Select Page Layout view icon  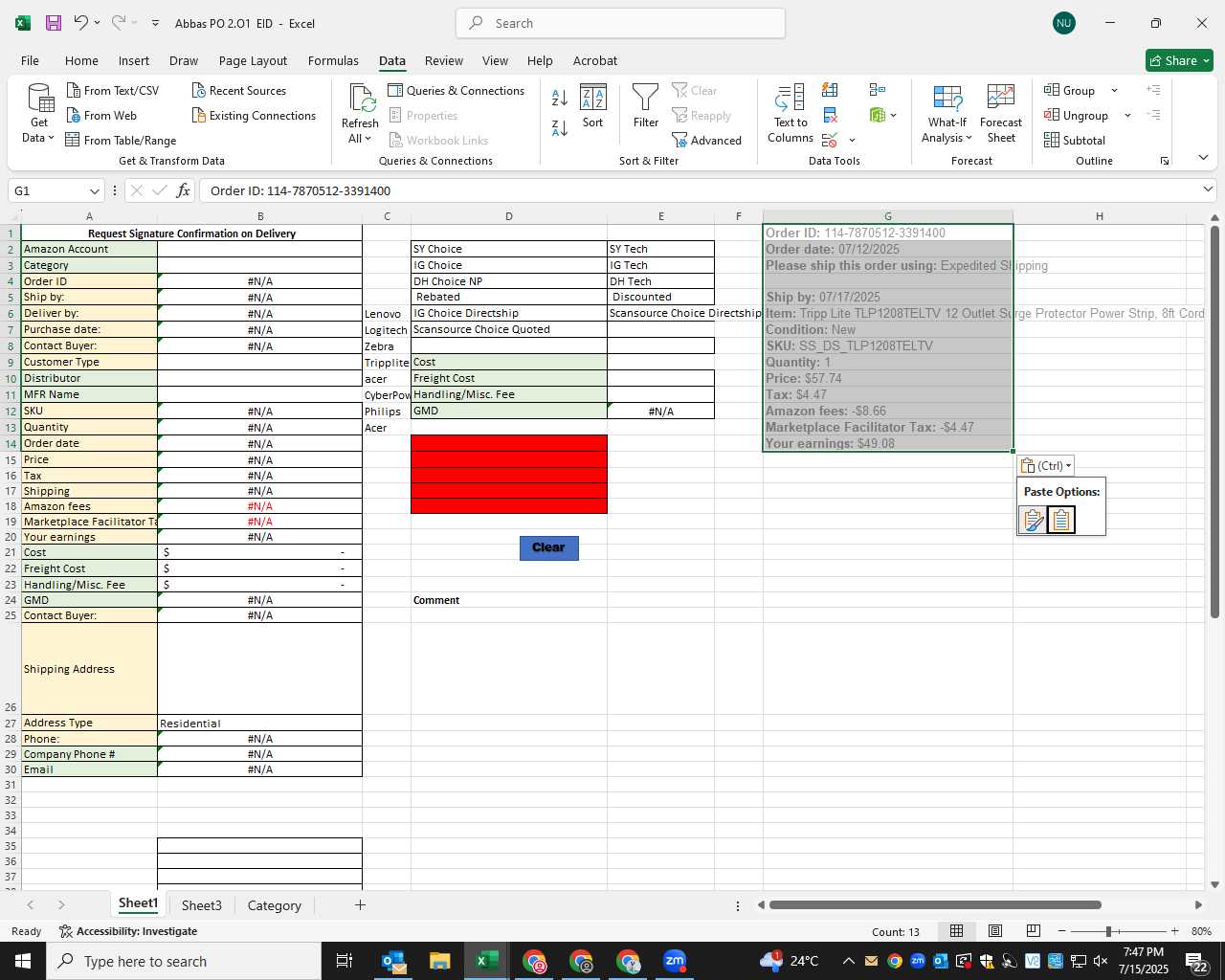pos(994,931)
